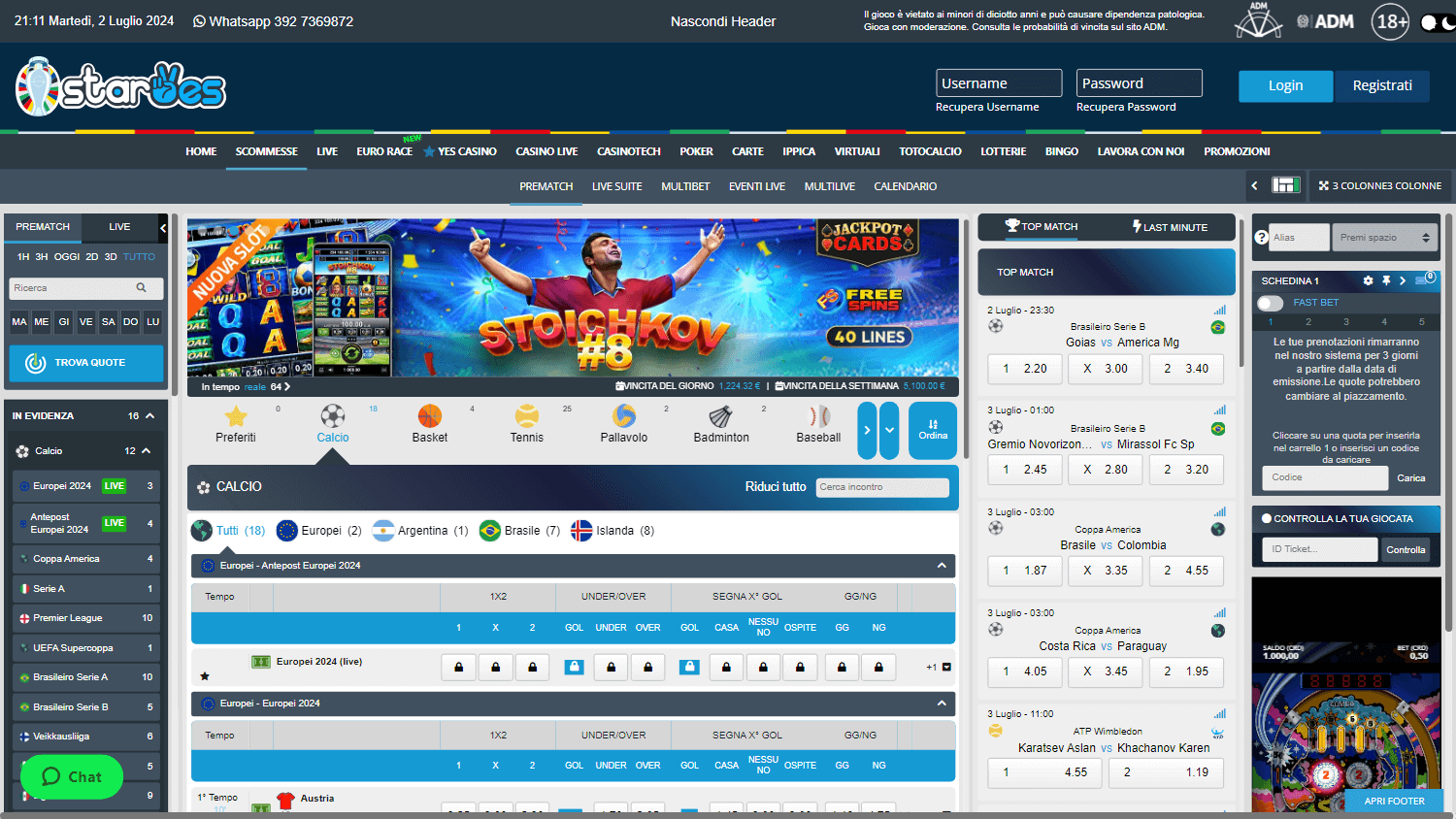The width and height of the screenshot is (1456, 819).
Task: Collapse the Calcio group in sidebar
Action: click(x=147, y=450)
